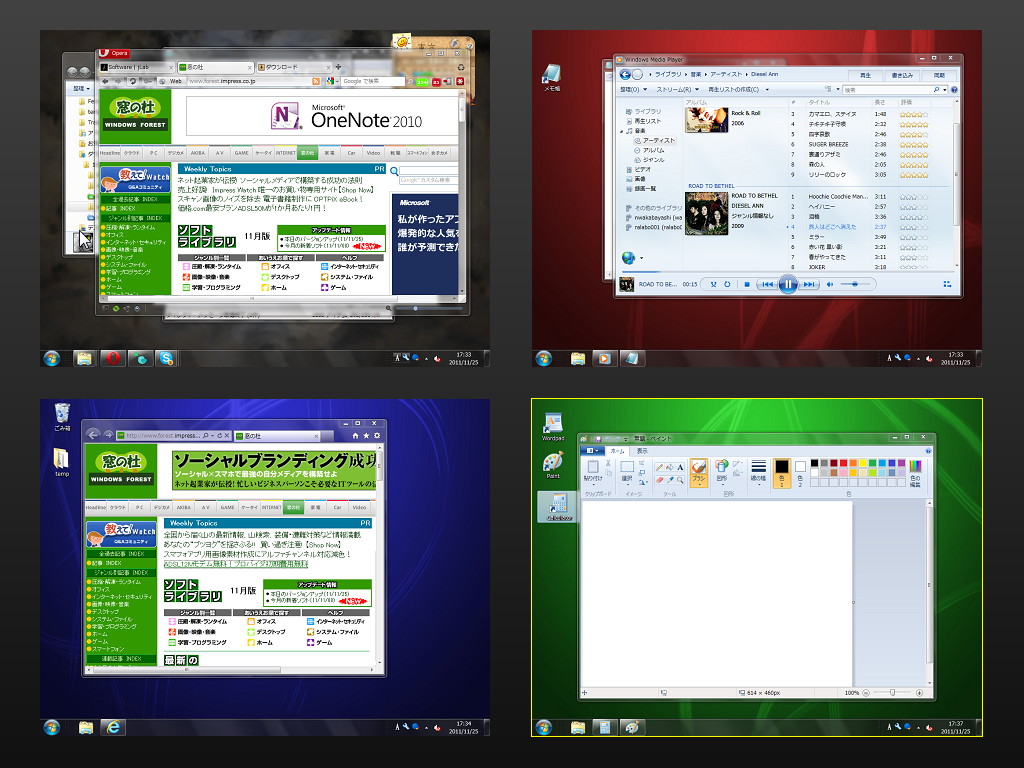Click the ROAD TO BETHEL album cover thumbnail
The width and height of the screenshot is (1024, 768).
tap(706, 213)
